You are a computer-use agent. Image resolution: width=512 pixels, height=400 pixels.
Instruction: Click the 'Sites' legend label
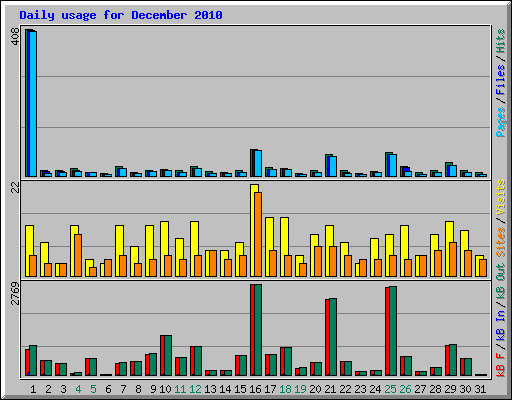click(x=501, y=242)
